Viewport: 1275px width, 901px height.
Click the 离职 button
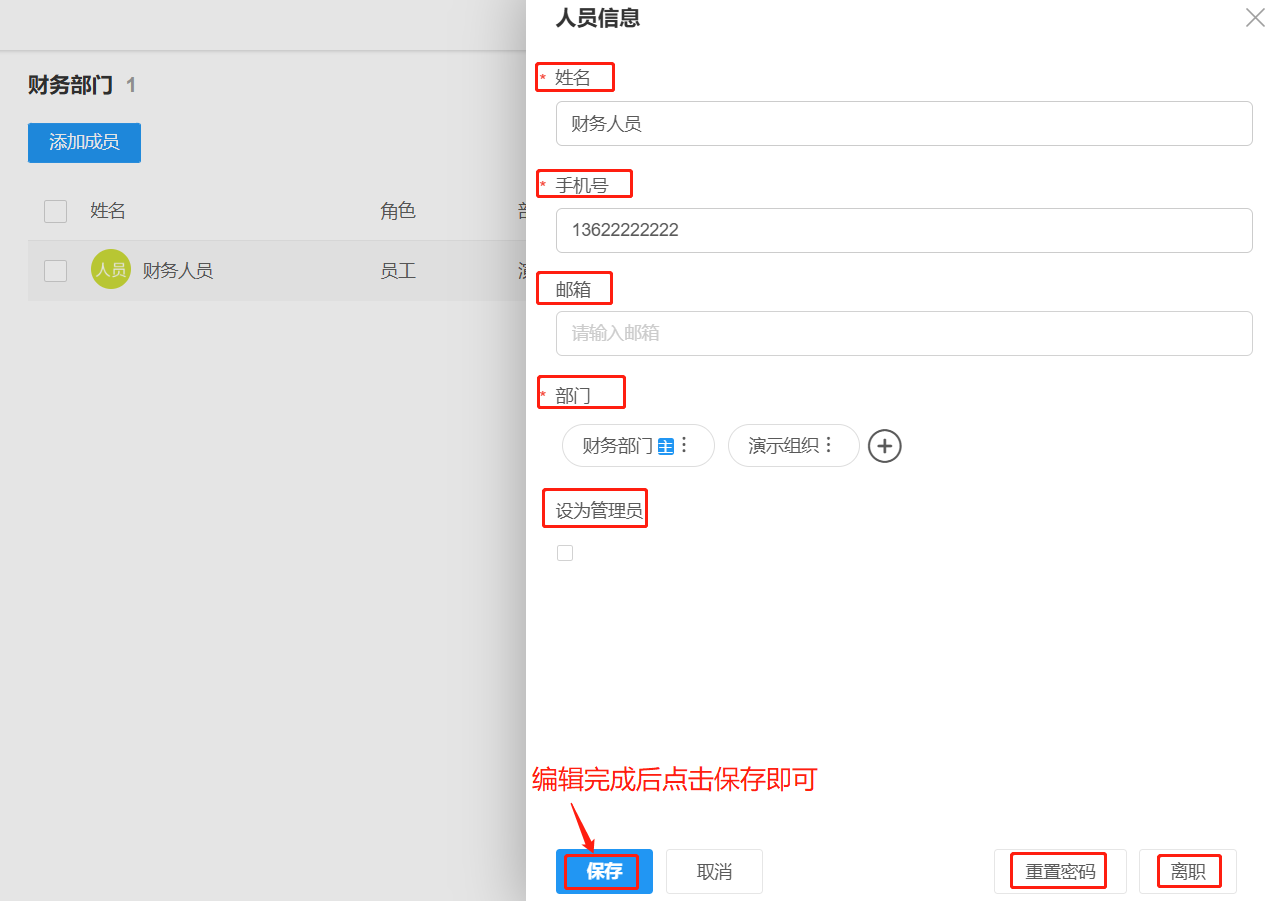point(1189,871)
